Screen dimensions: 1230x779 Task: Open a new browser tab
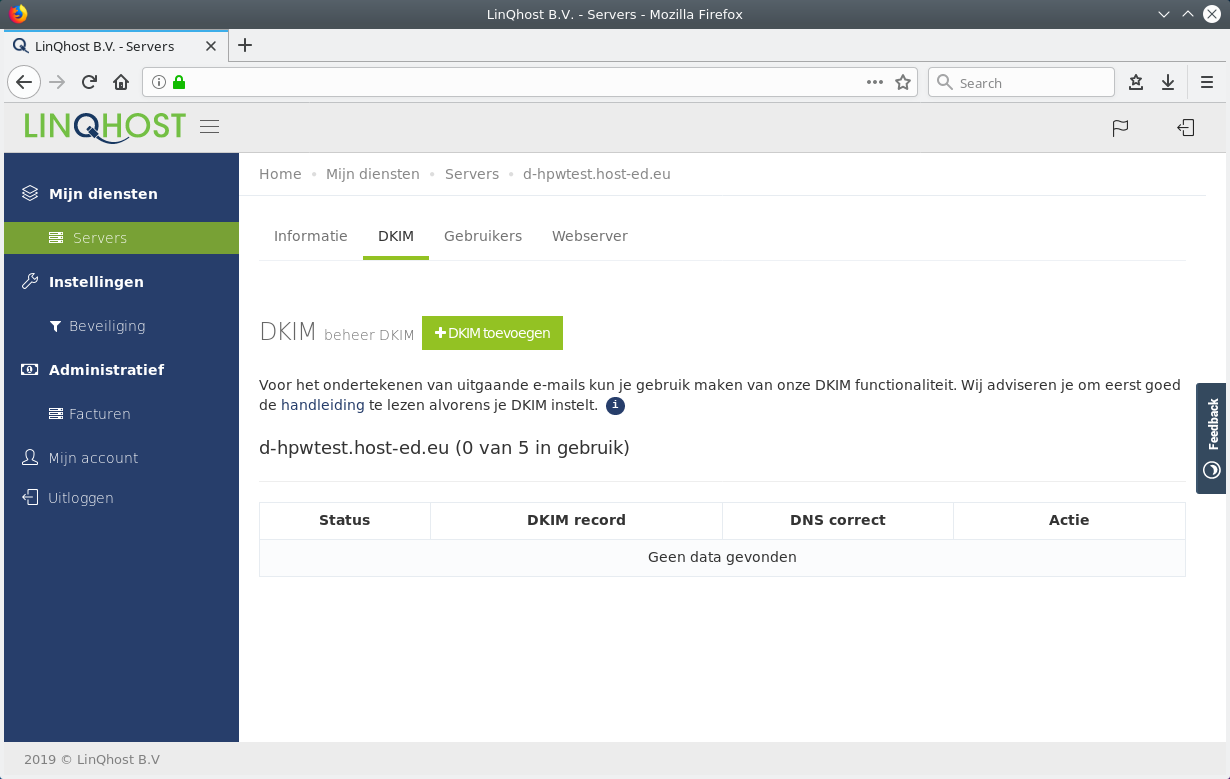pos(245,45)
